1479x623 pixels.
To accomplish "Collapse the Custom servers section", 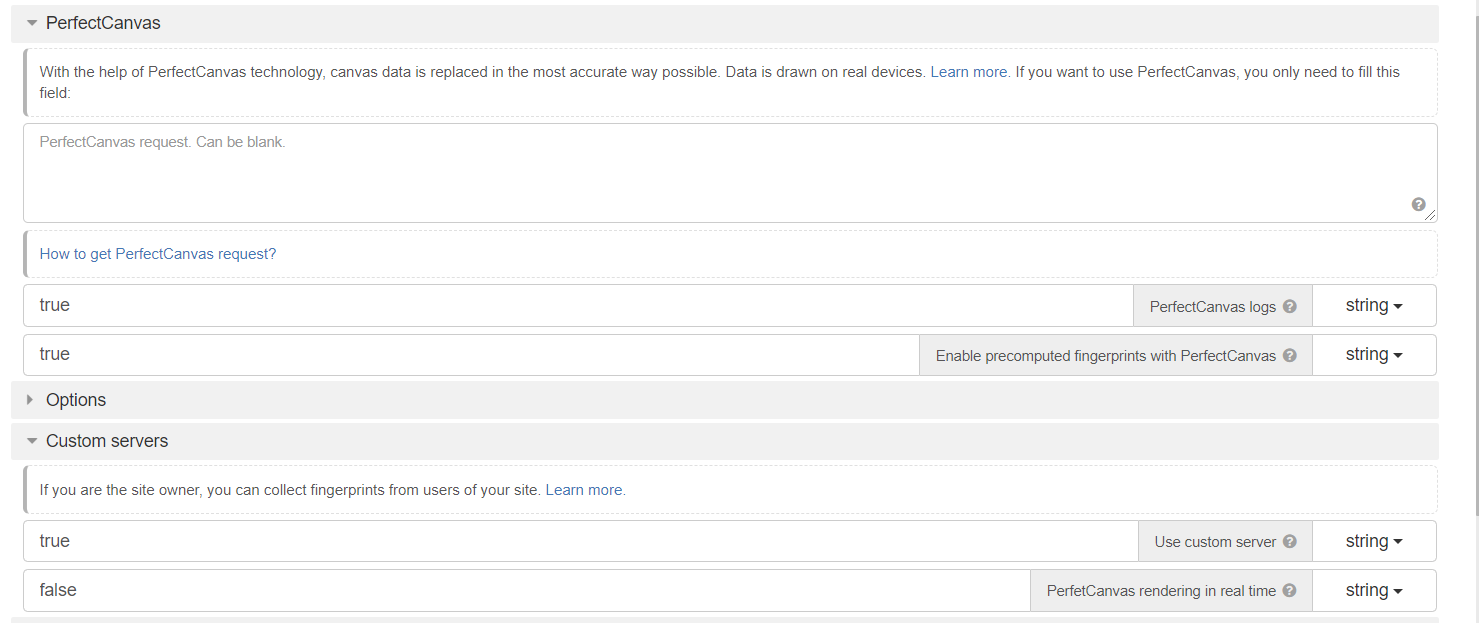I will (32, 441).
